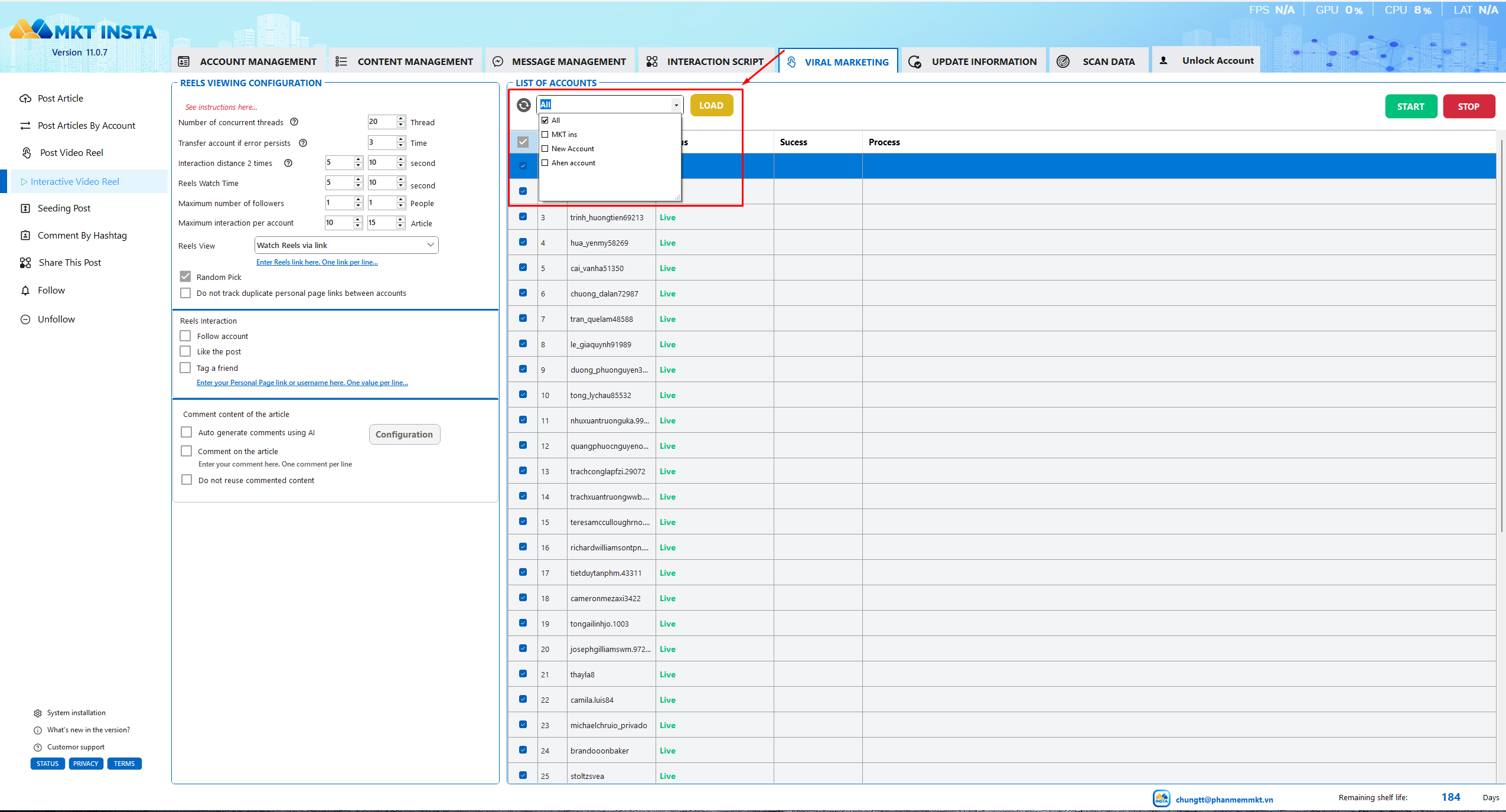Check New Account in category dropdown
This screenshot has width=1506, height=812.
tap(545, 149)
